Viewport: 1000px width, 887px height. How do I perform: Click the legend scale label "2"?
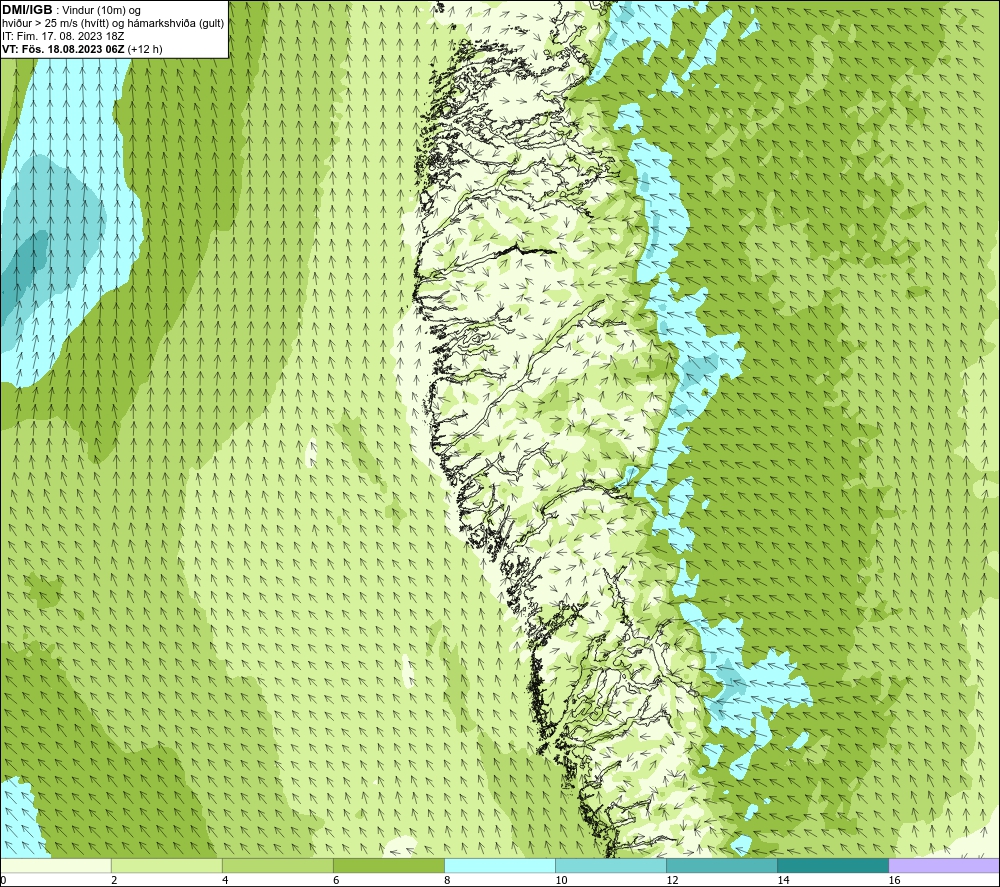click(x=114, y=881)
